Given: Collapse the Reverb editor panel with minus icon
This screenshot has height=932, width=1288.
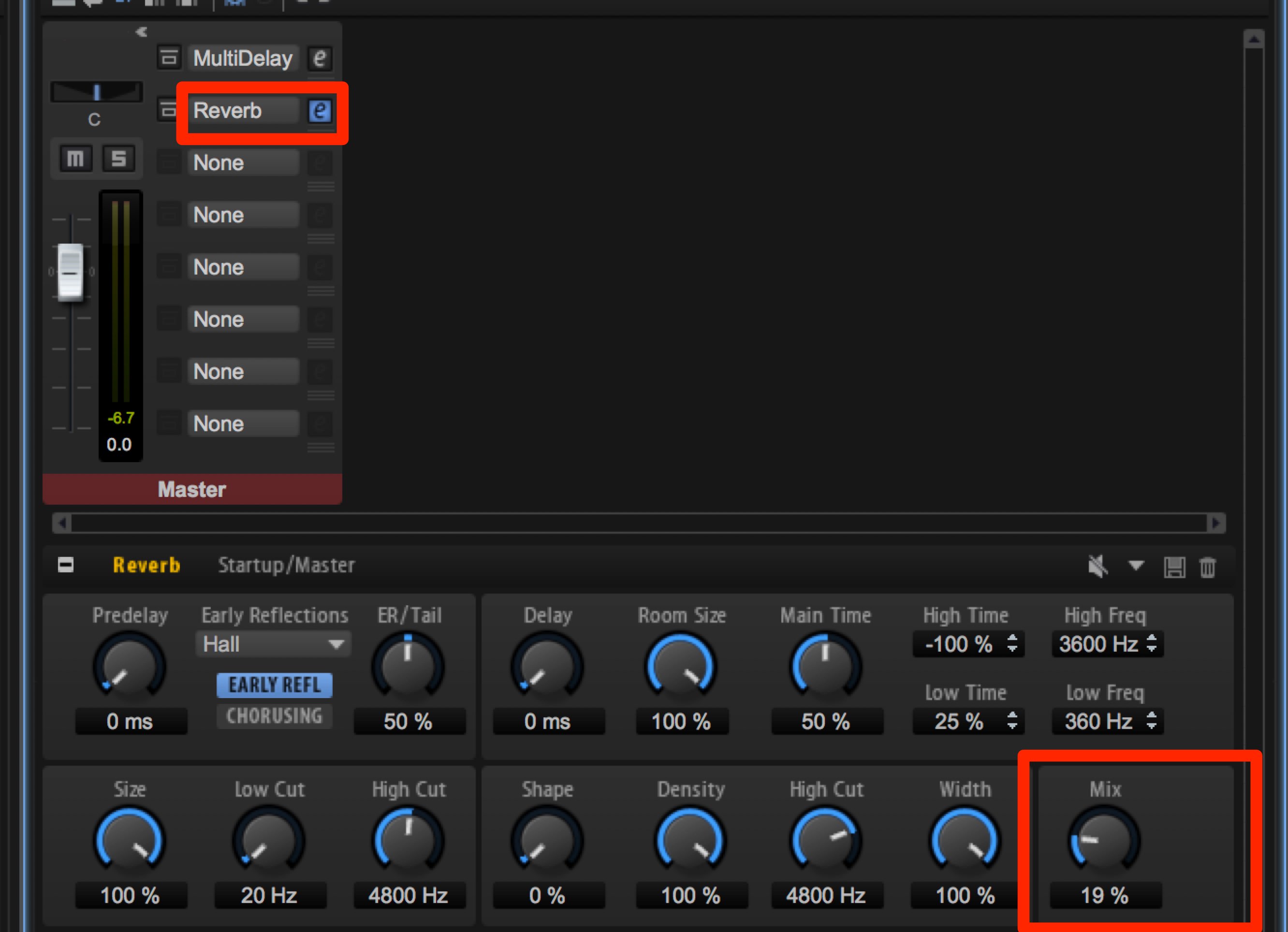Looking at the screenshot, I should coord(66,565).
